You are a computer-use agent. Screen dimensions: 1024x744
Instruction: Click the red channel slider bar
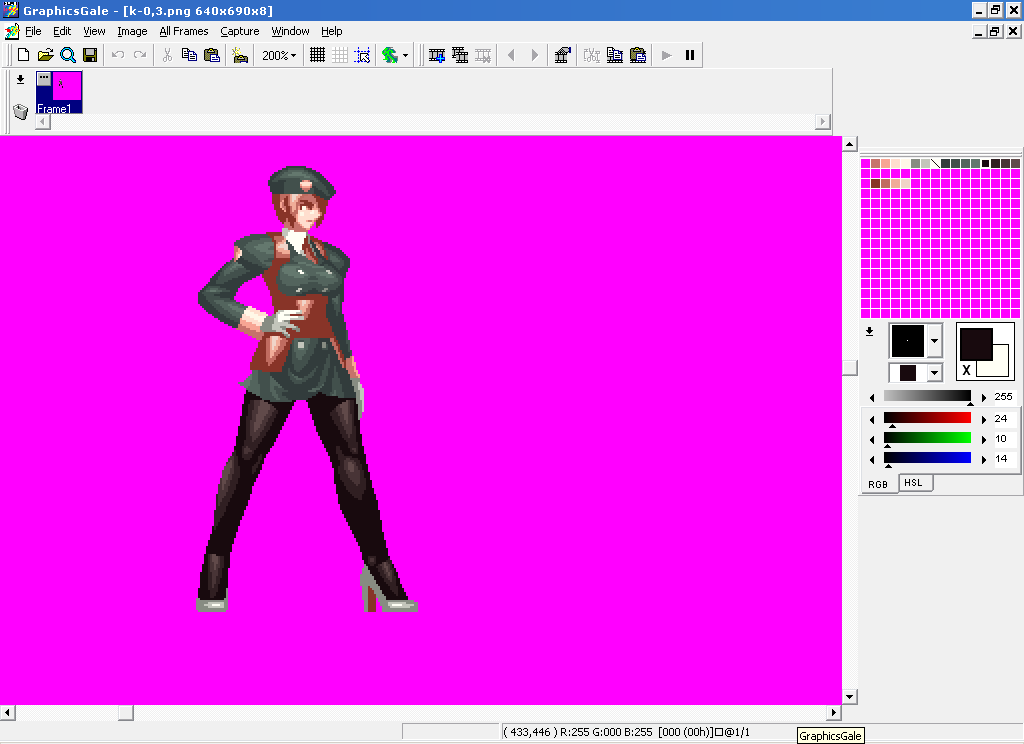(927, 418)
